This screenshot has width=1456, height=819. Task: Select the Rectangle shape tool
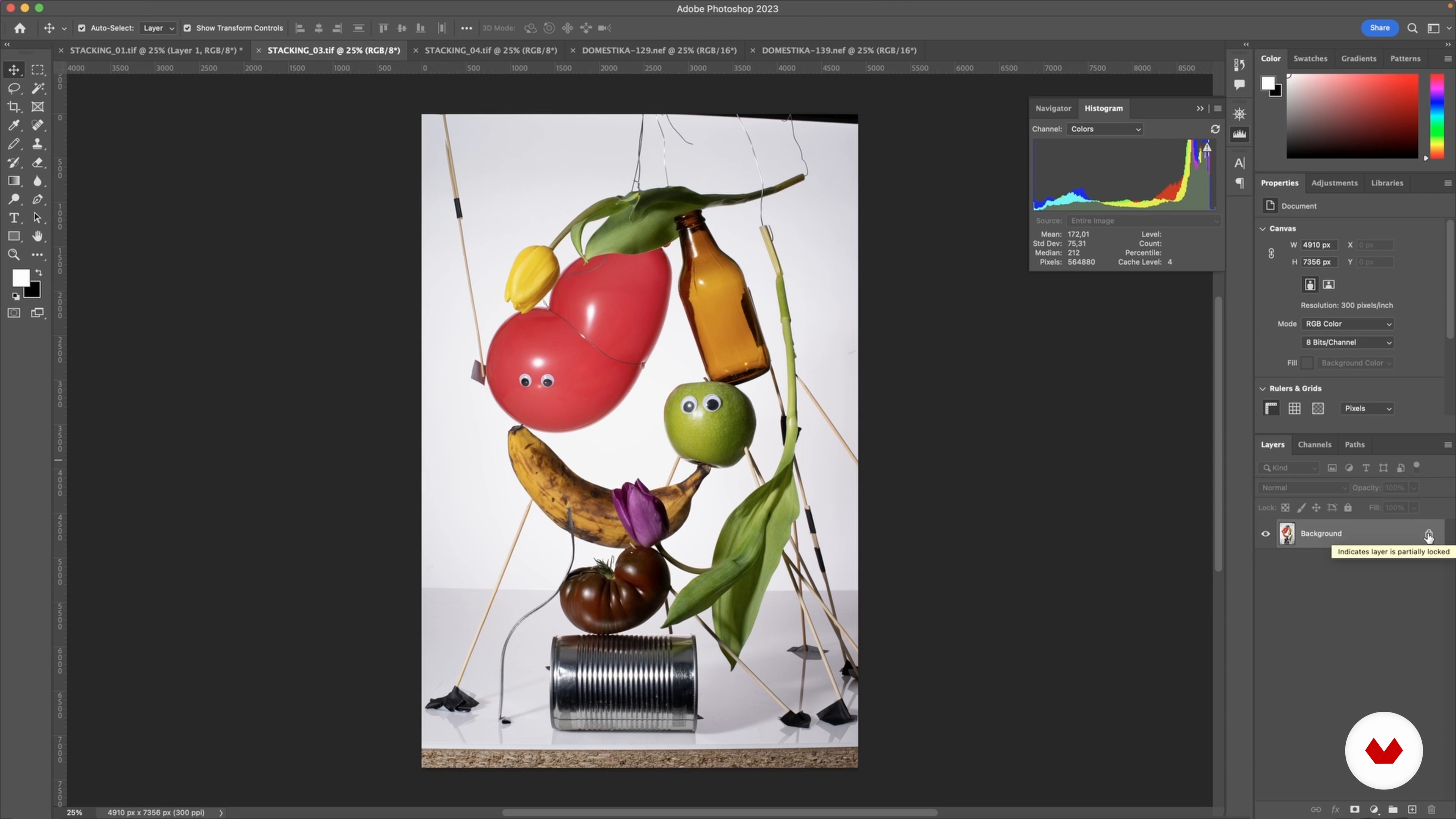point(14,236)
